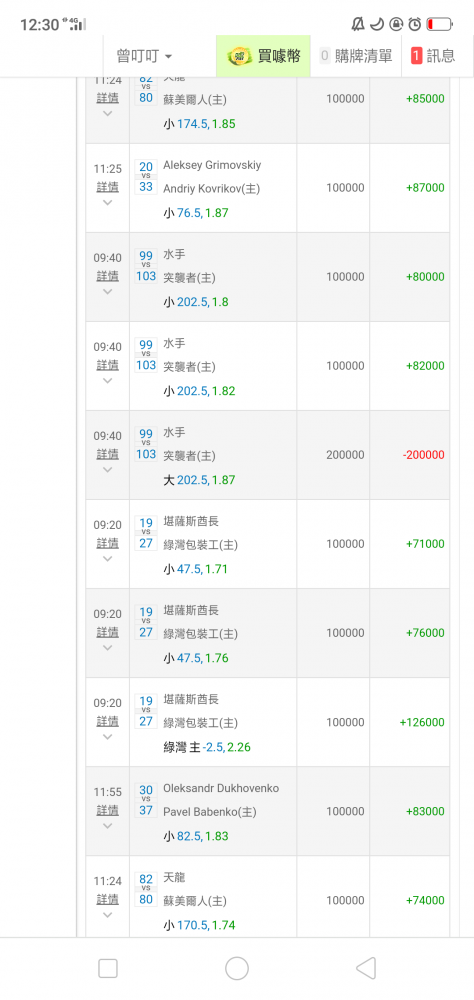
Task: Open 詳情 link for the +126000 bet
Action: pos(107,721)
